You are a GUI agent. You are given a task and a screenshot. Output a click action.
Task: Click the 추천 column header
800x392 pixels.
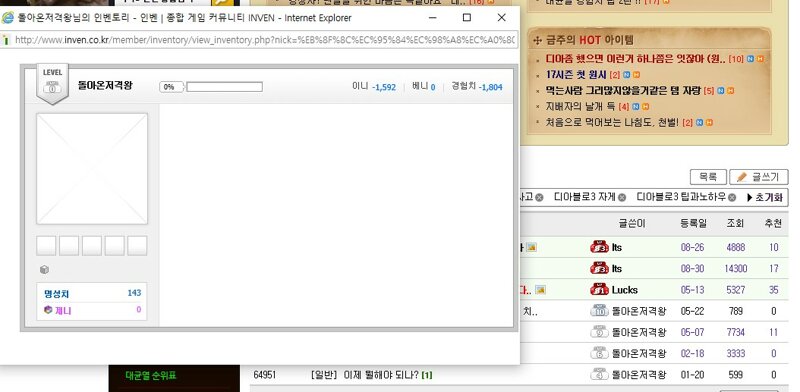coord(772,223)
